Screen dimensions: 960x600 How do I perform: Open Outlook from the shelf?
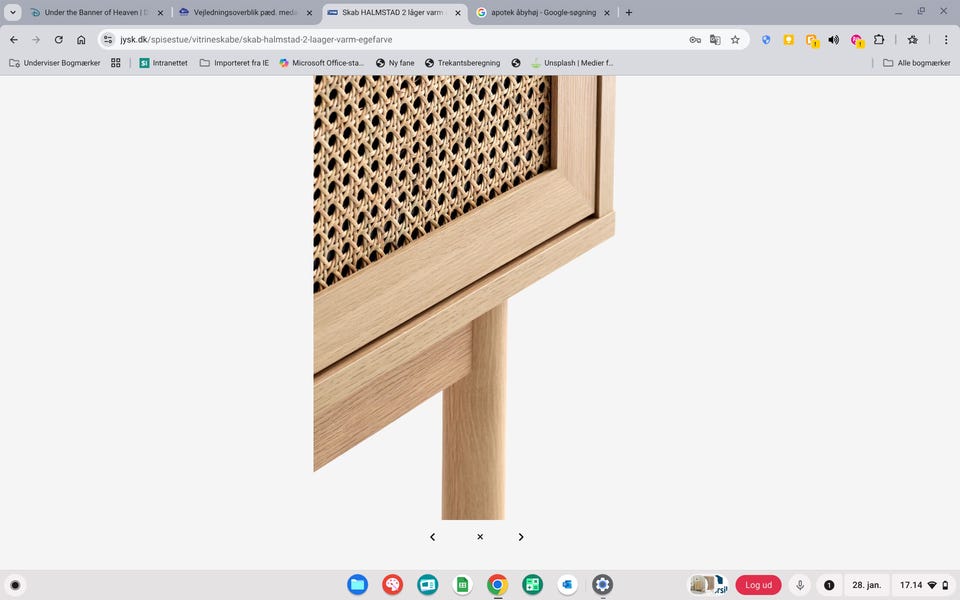point(567,585)
